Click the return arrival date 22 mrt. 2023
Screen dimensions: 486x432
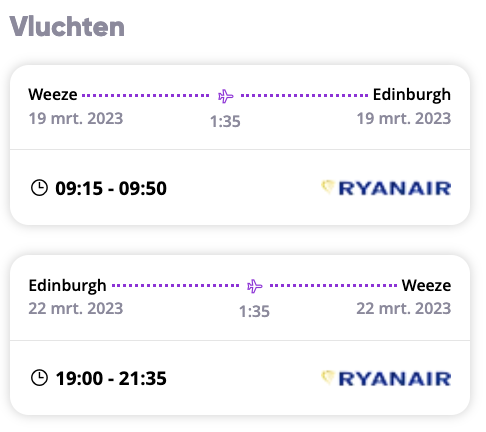404,308
